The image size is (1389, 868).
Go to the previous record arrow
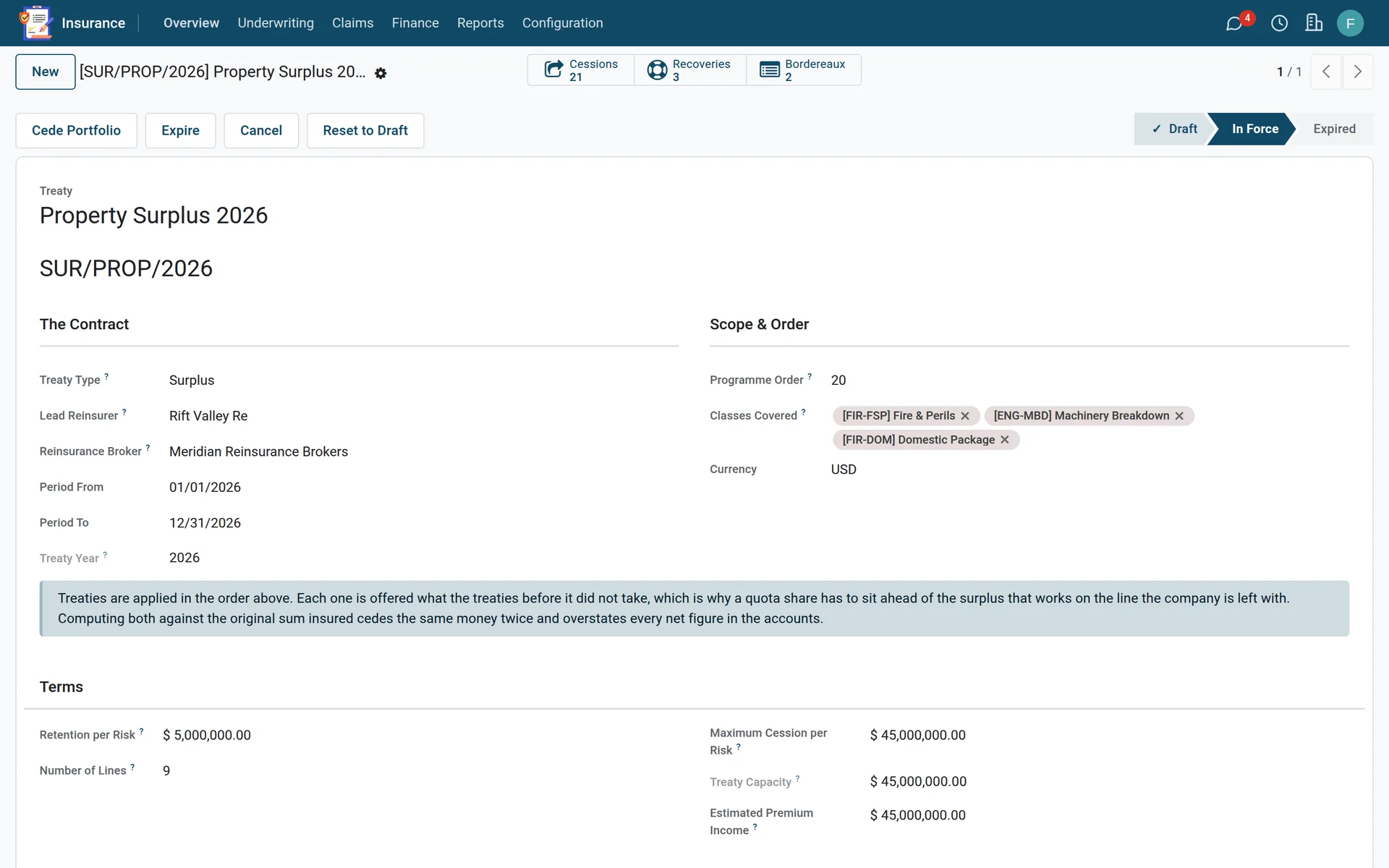coord(1326,72)
